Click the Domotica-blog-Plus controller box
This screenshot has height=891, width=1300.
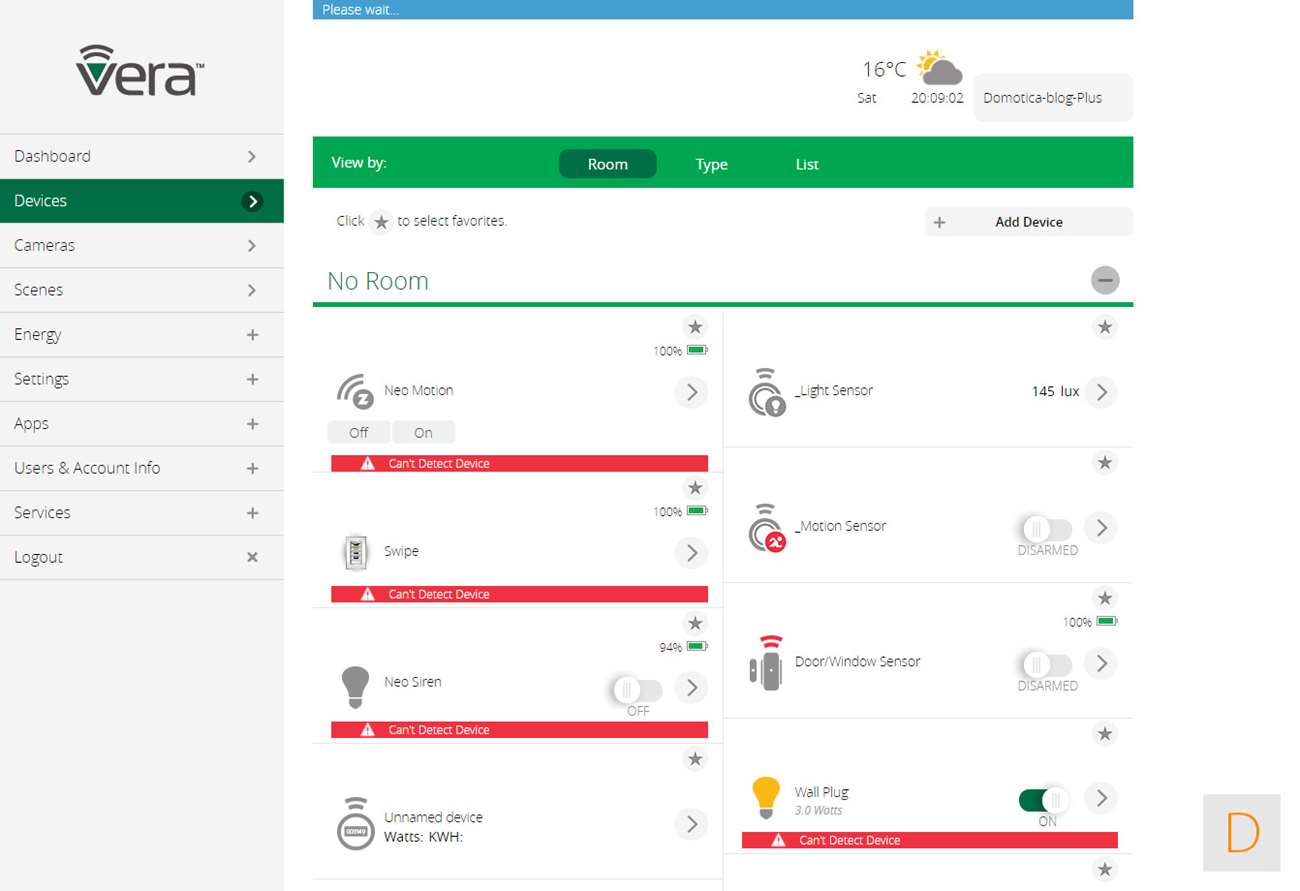coord(1052,98)
